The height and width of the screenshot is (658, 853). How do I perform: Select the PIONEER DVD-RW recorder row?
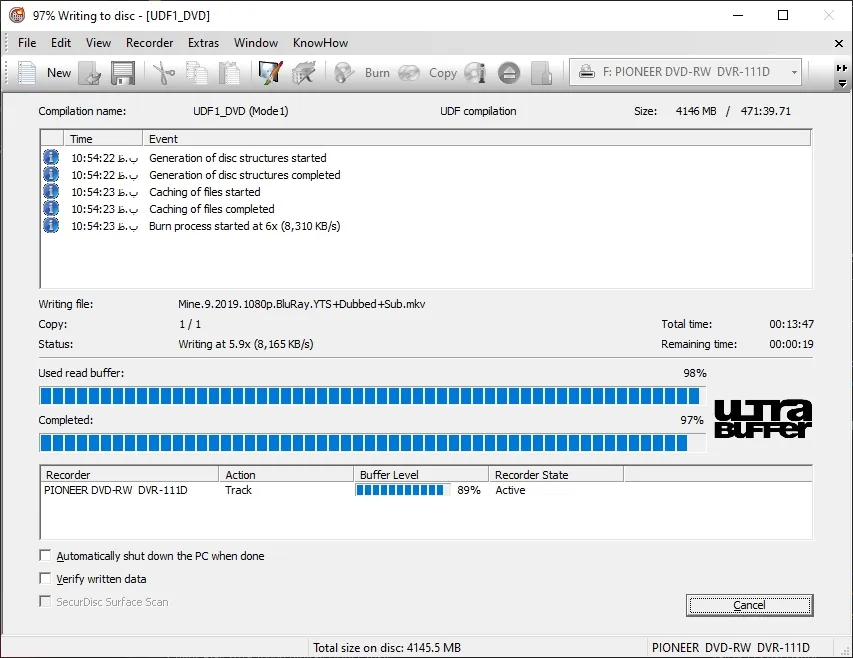pos(116,491)
